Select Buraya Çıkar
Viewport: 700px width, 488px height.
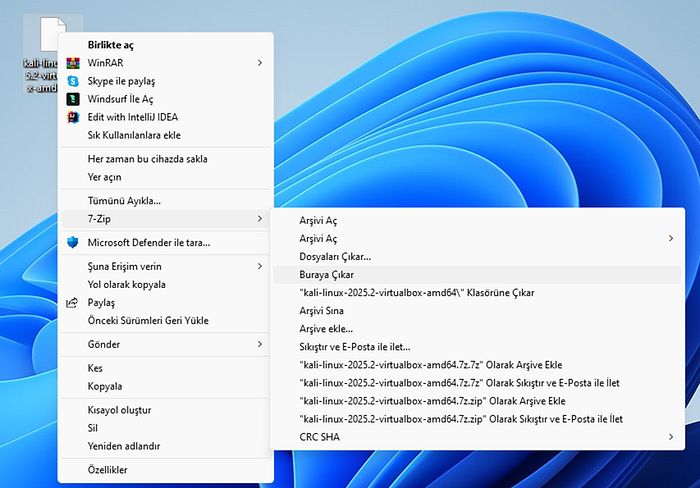point(477,275)
